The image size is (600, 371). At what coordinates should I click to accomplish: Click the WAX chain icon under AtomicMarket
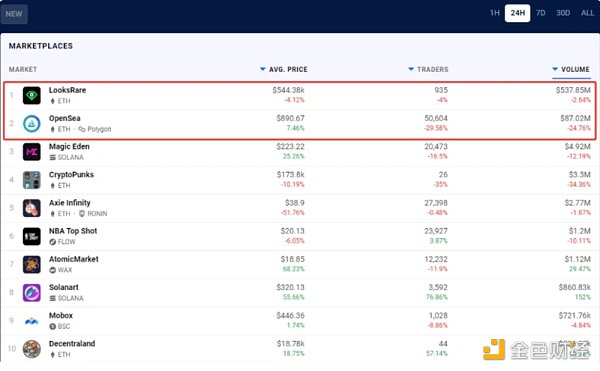click(53, 270)
